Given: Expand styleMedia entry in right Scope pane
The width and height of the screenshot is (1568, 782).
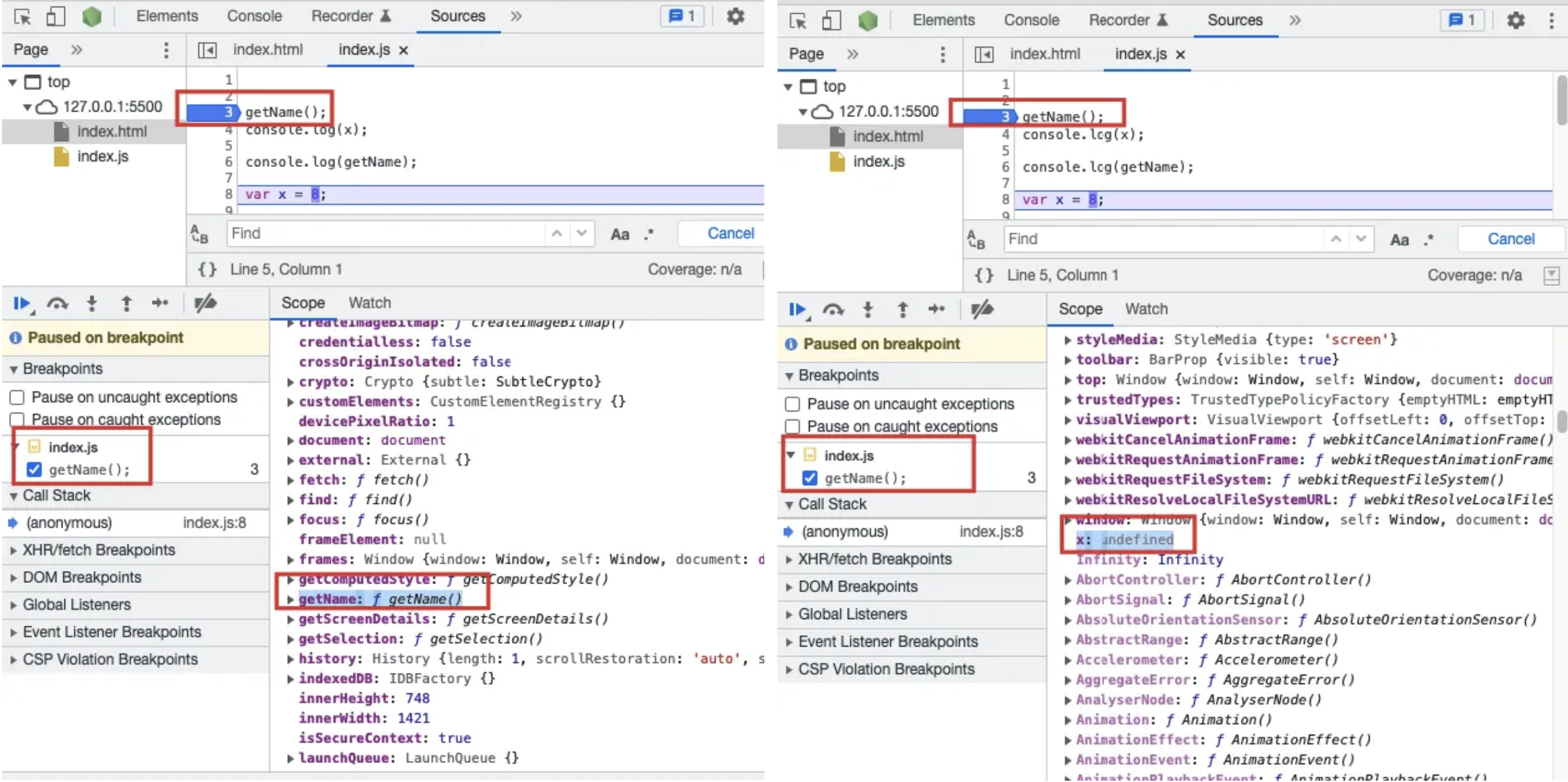Looking at the screenshot, I should (x=1067, y=340).
